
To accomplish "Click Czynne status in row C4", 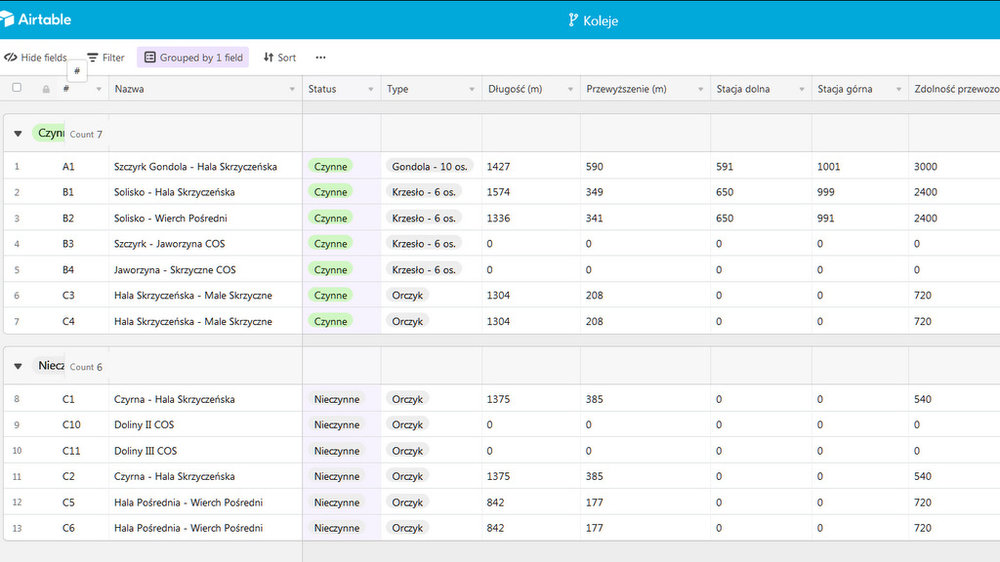I will pyautogui.click(x=330, y=322).
